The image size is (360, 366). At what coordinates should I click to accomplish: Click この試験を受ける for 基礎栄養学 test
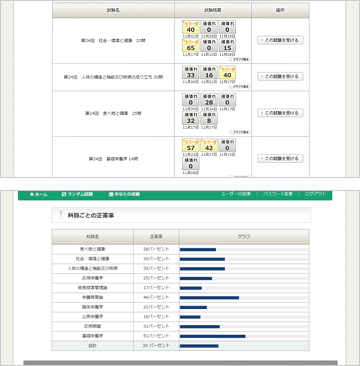(x=280, y=158)
